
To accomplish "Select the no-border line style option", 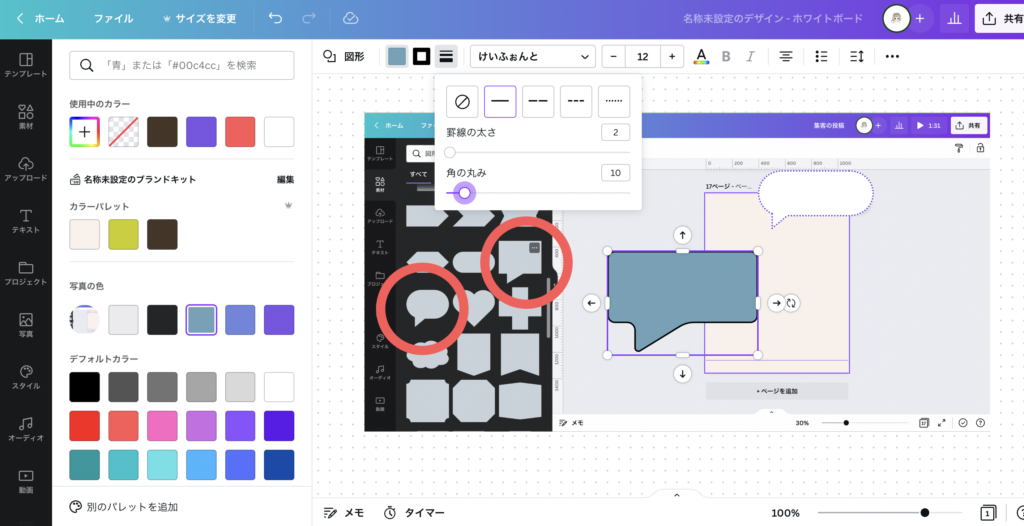I will tap(461, 101).
